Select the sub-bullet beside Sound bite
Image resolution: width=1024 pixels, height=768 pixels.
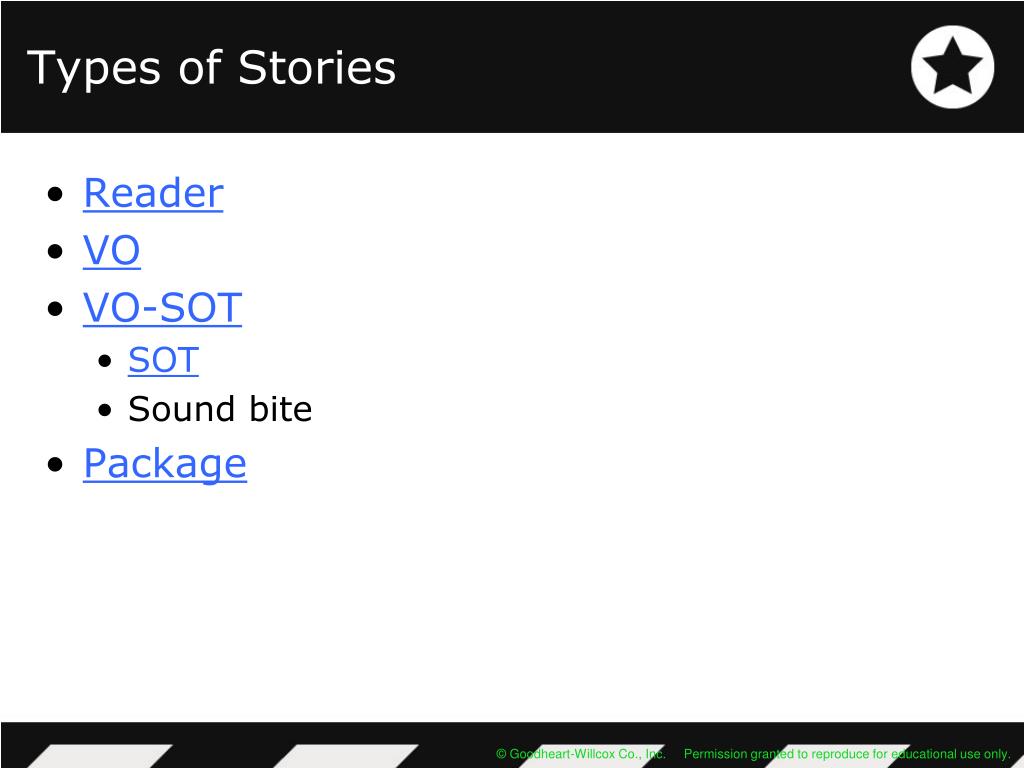105,410
